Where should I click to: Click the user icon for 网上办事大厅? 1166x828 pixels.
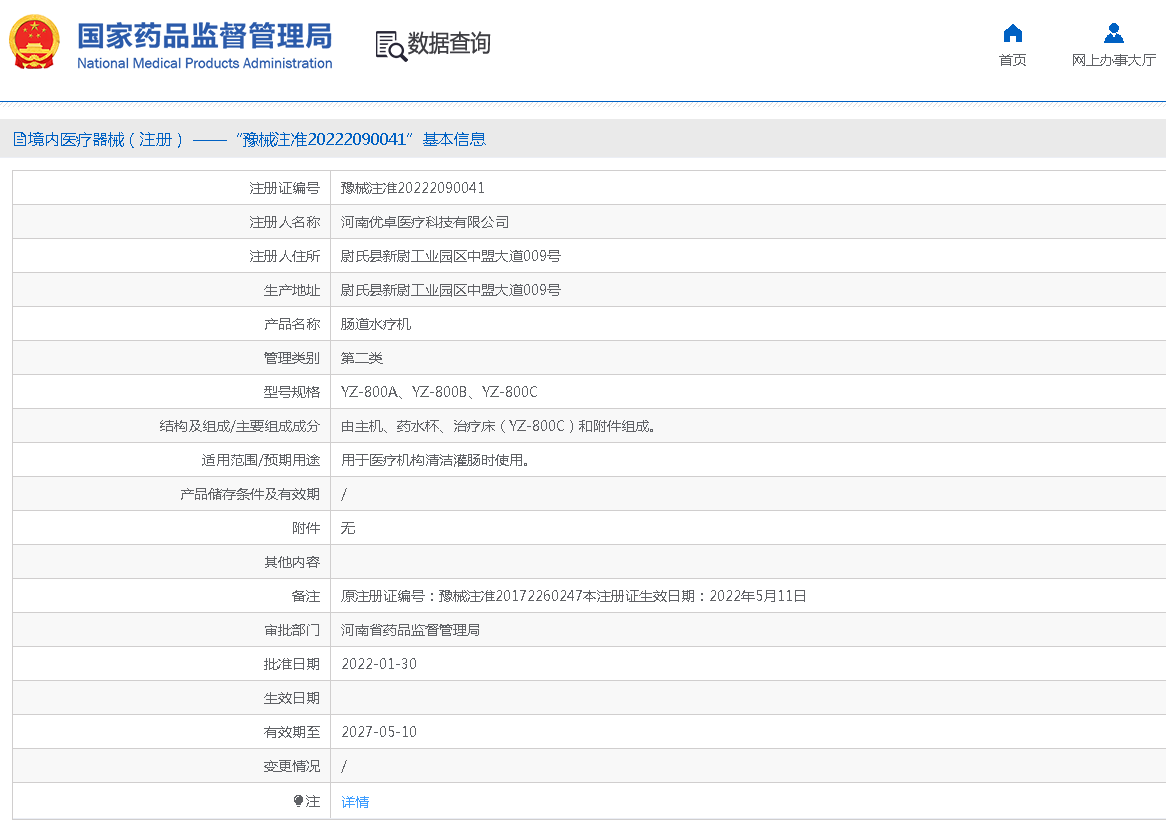tap(1113, 34)
